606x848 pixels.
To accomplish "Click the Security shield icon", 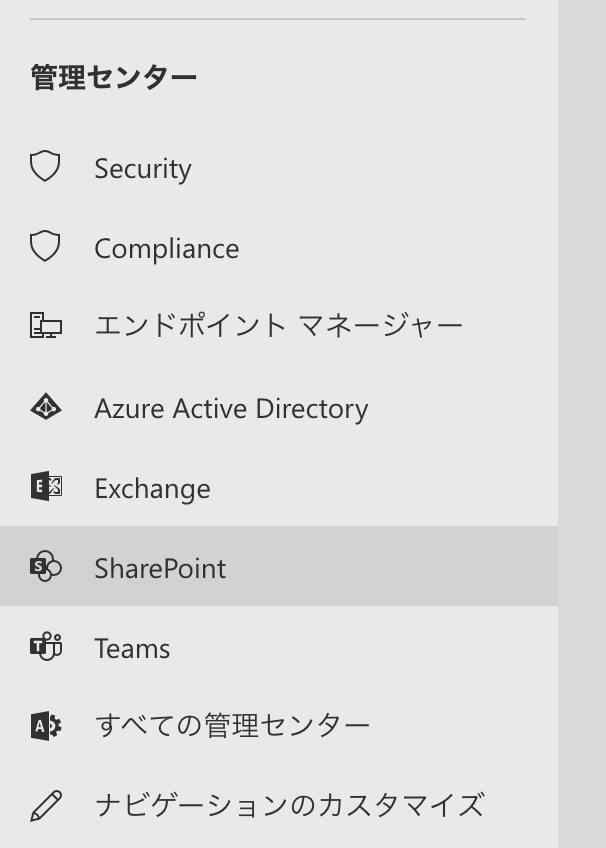I will tap(45, 167).
